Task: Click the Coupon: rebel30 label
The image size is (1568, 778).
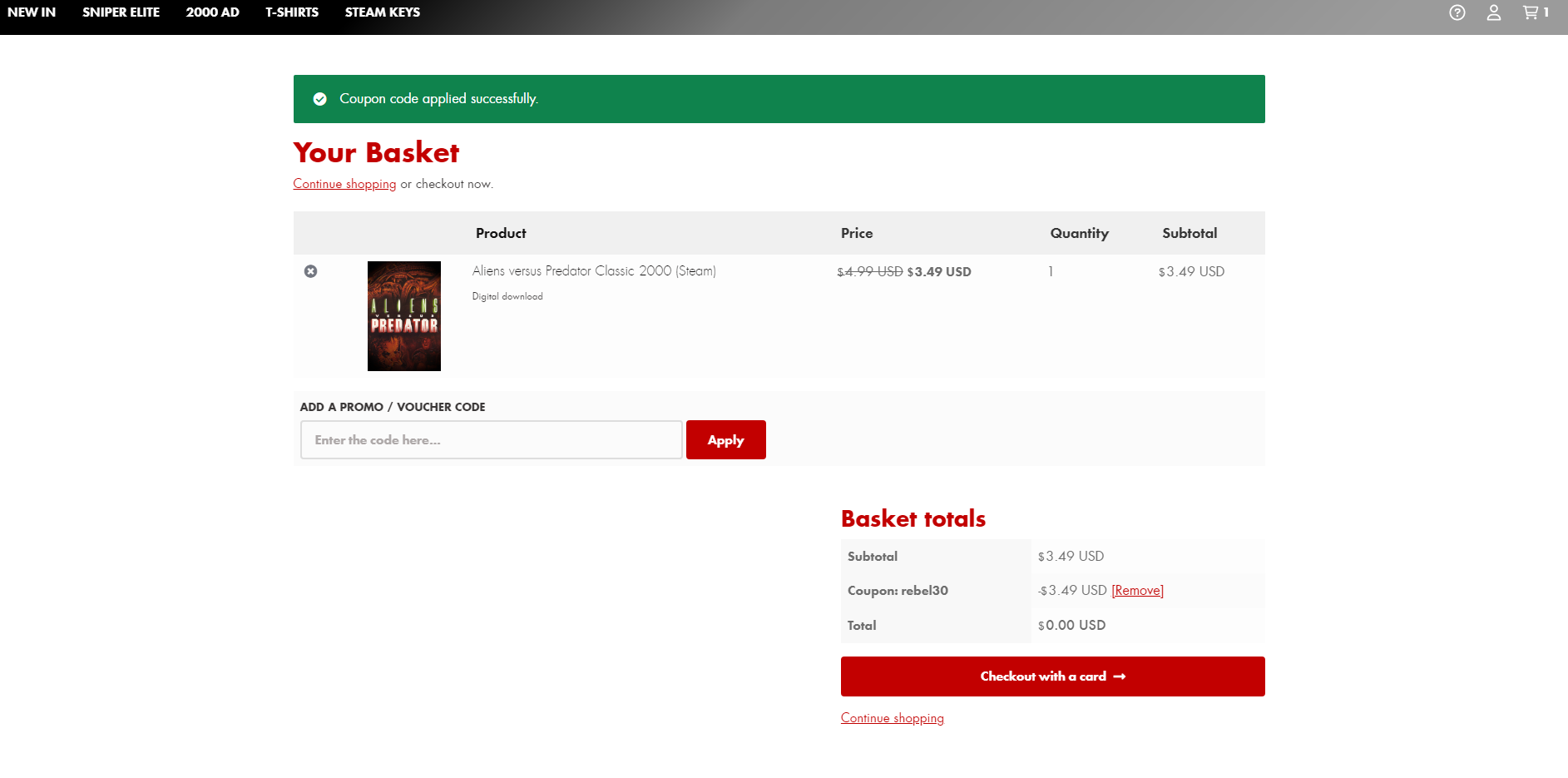Action: click(x=898, y=591)
